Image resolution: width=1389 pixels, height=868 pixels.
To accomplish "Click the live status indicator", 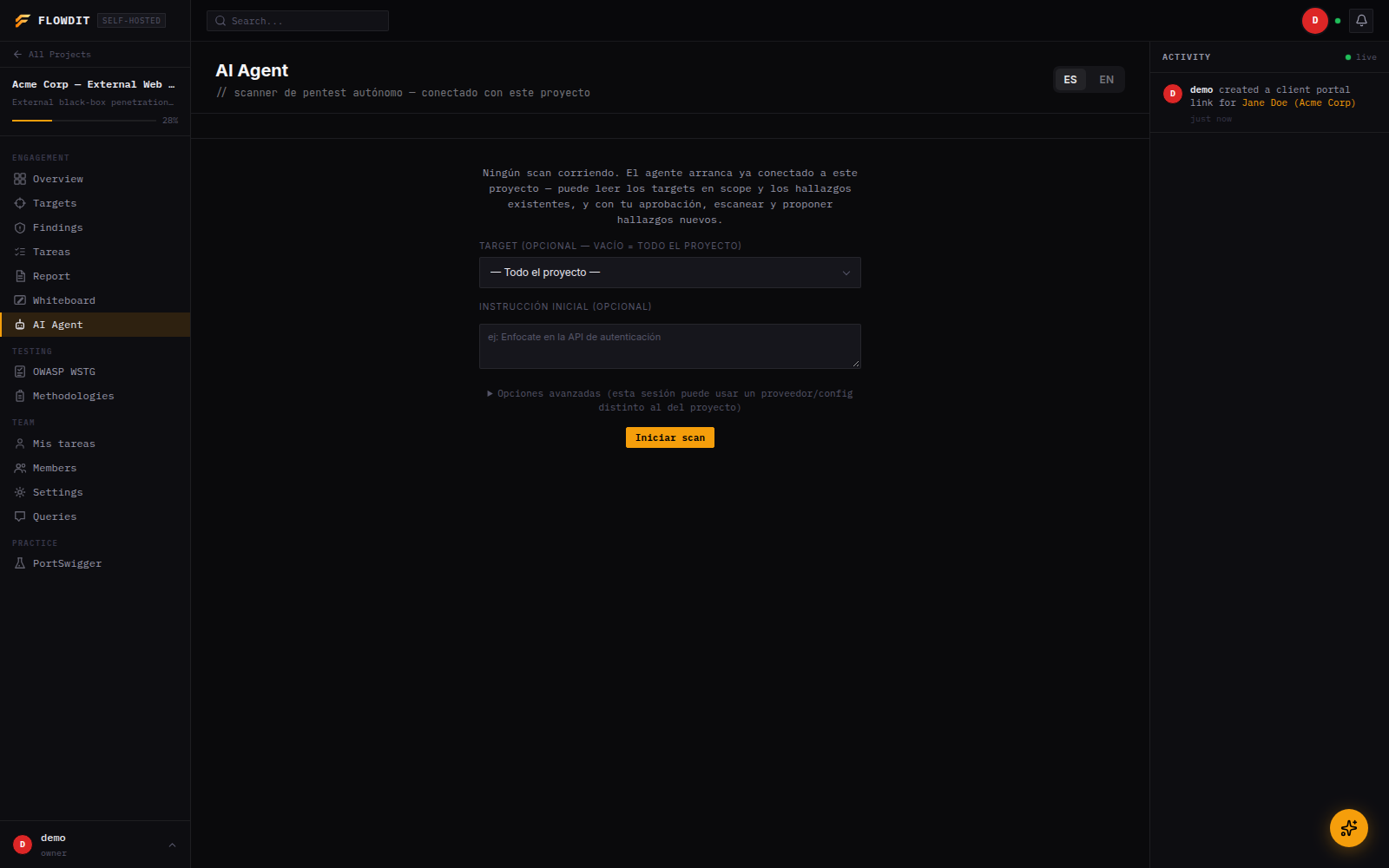I will [1360, 57].
